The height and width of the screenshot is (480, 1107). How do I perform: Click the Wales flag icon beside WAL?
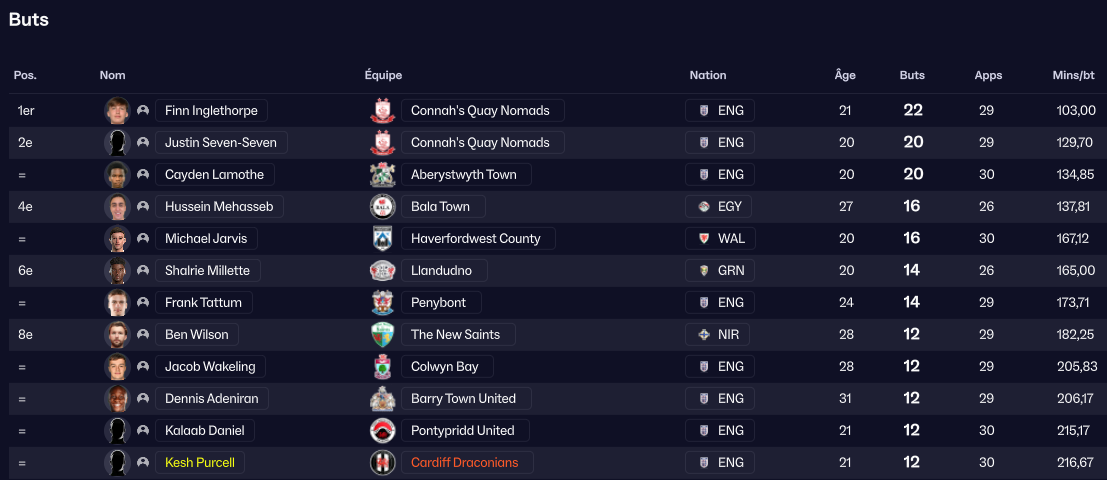coord(704,239)
